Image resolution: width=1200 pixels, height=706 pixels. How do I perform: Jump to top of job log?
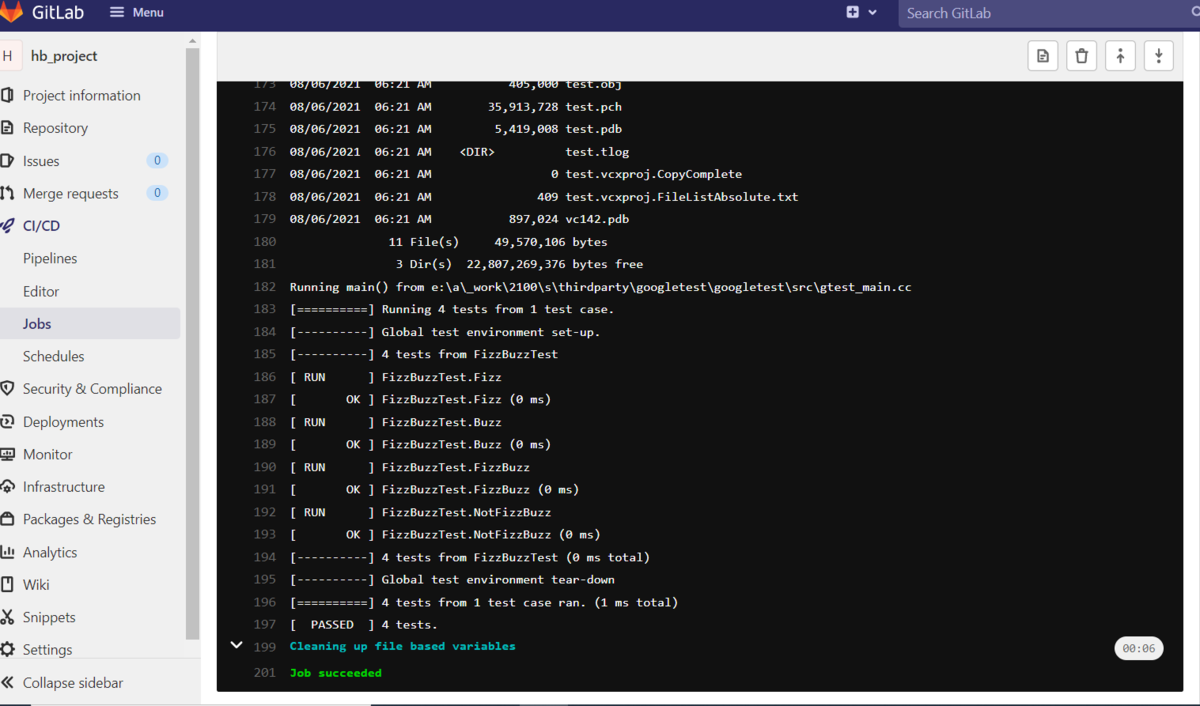point(1120,56)
